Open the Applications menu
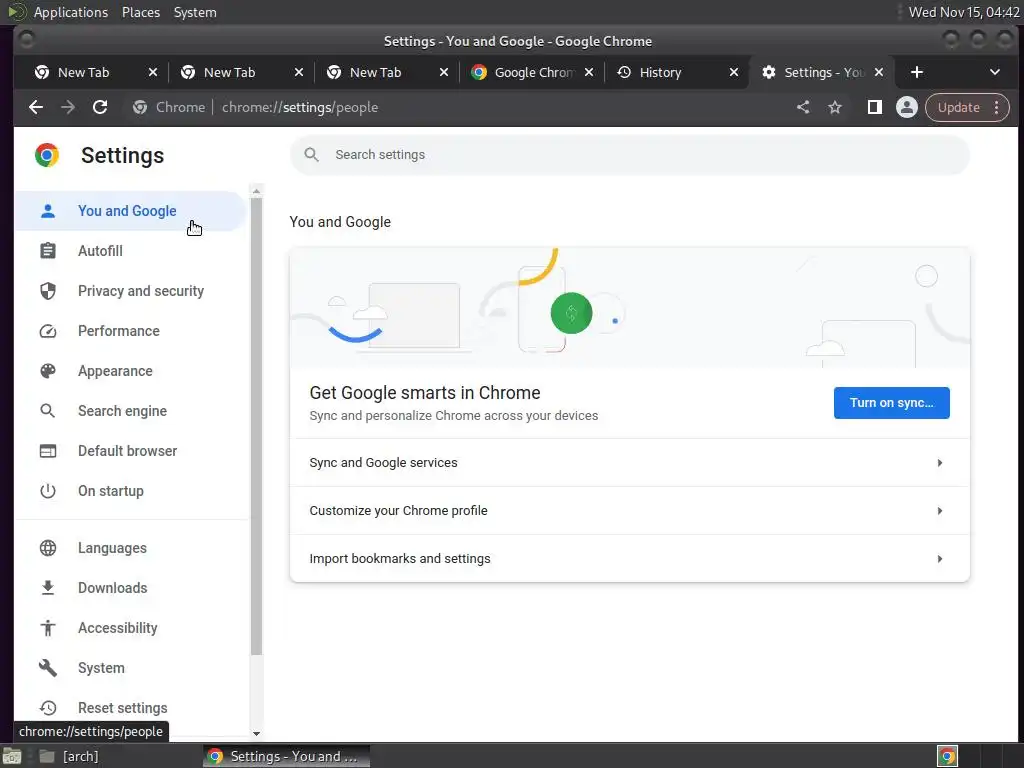Viewport: 1024px width, 768px height. [x=71, y=12]
